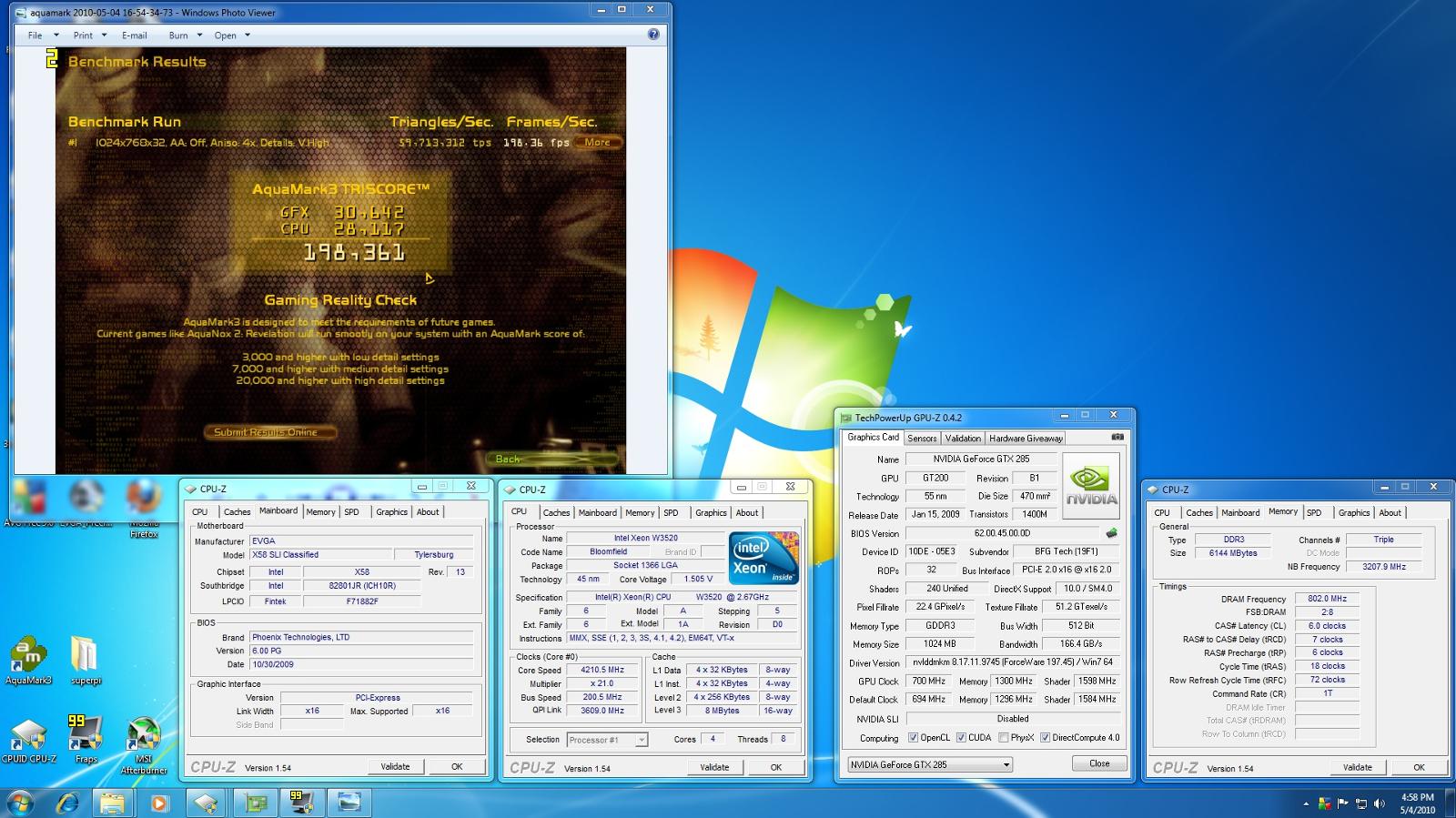Open Internet Explorer from the taskbar
The width and height of the screenshot is (1456, 818).
coord(68,803)
